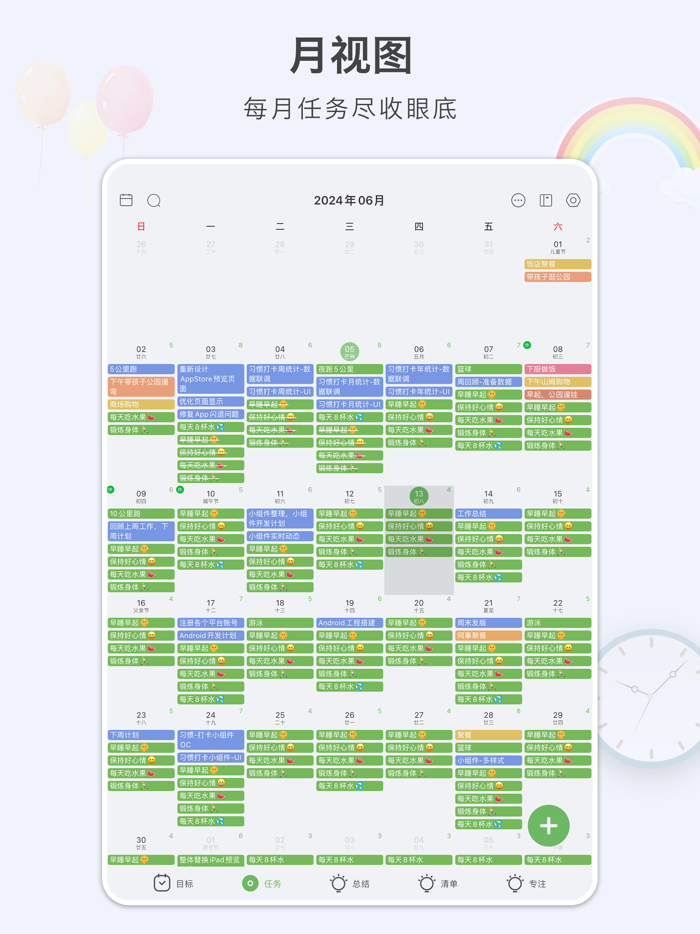The height and width of the screenshot is (934, 700).
Task: Open 小组件整理，小组件开发计划 task
Action: (280, 519)
